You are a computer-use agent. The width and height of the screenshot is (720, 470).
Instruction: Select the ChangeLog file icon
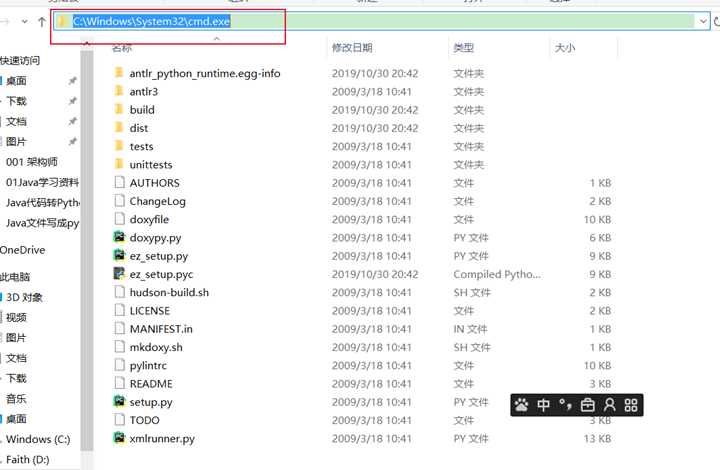click(119, 201)
